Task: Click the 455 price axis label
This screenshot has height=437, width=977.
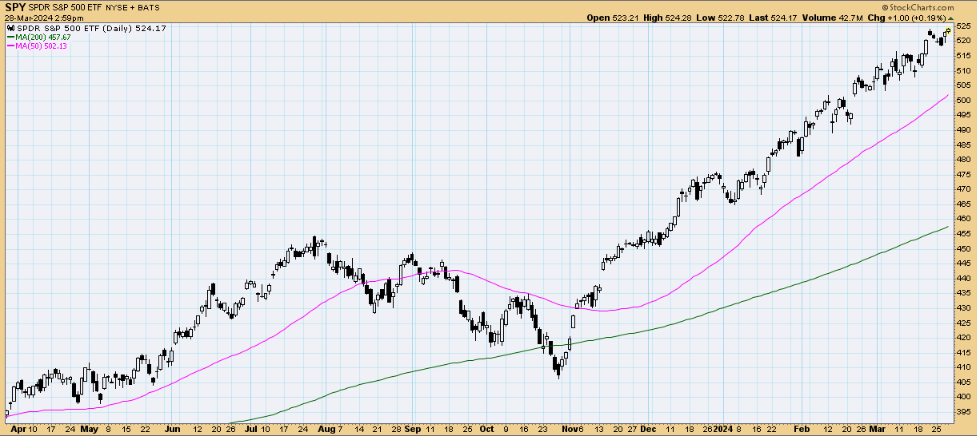Action: point(962,234)
